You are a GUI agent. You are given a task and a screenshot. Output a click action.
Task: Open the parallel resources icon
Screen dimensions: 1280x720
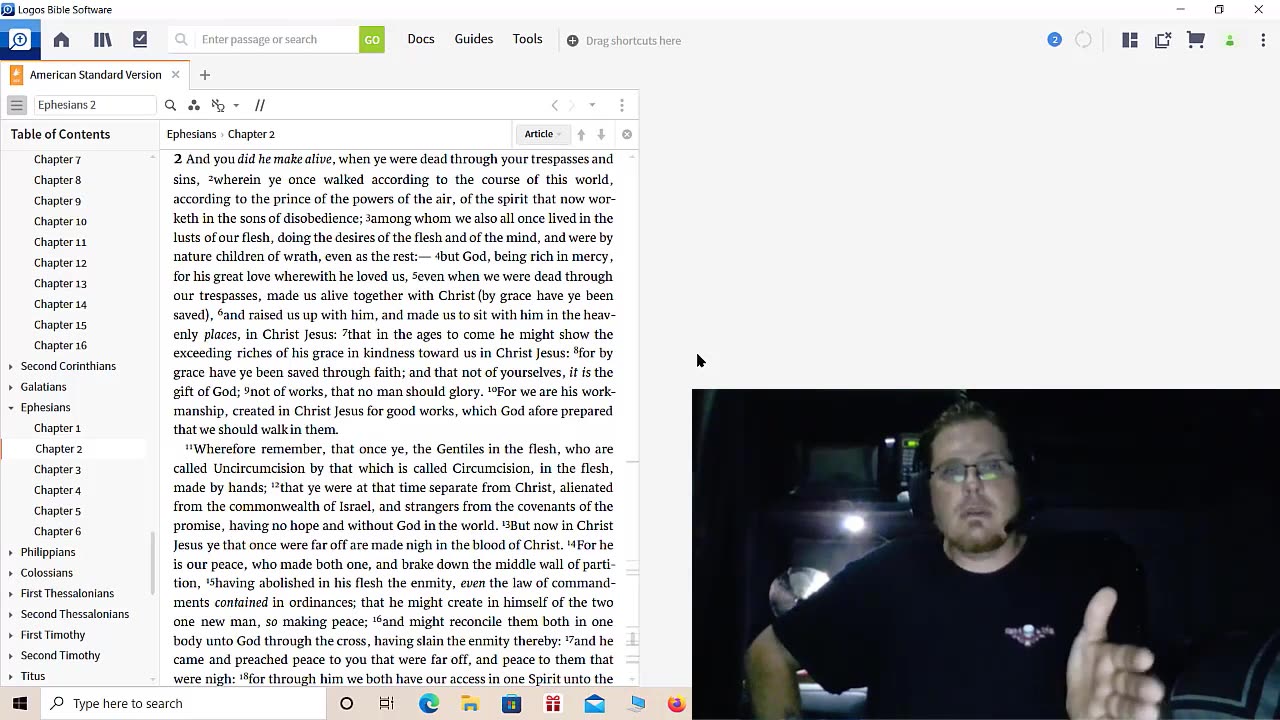260,105
